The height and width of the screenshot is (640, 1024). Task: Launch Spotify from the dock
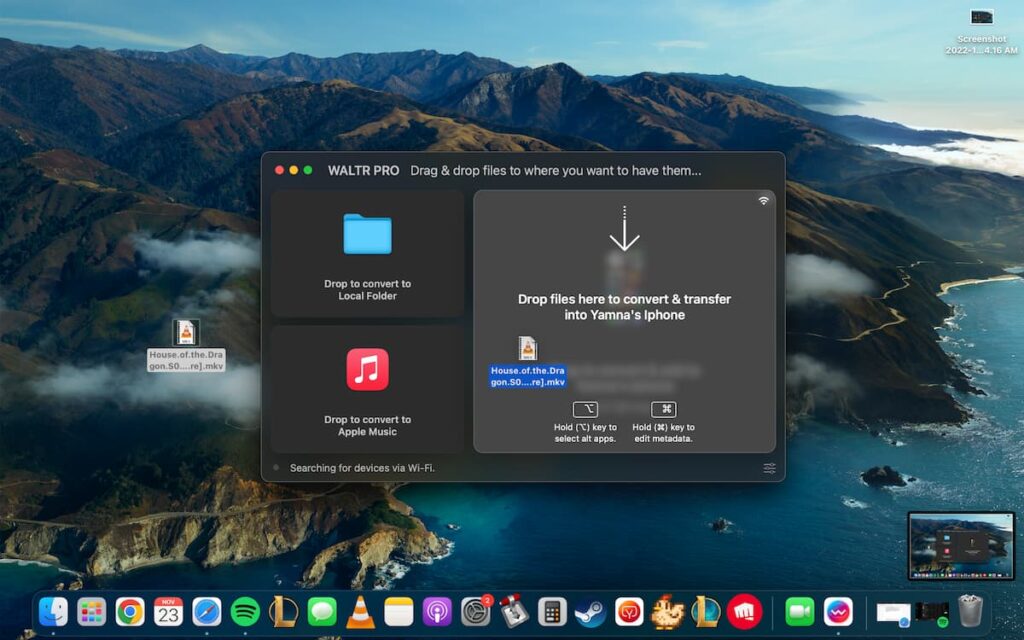[245, 611]
